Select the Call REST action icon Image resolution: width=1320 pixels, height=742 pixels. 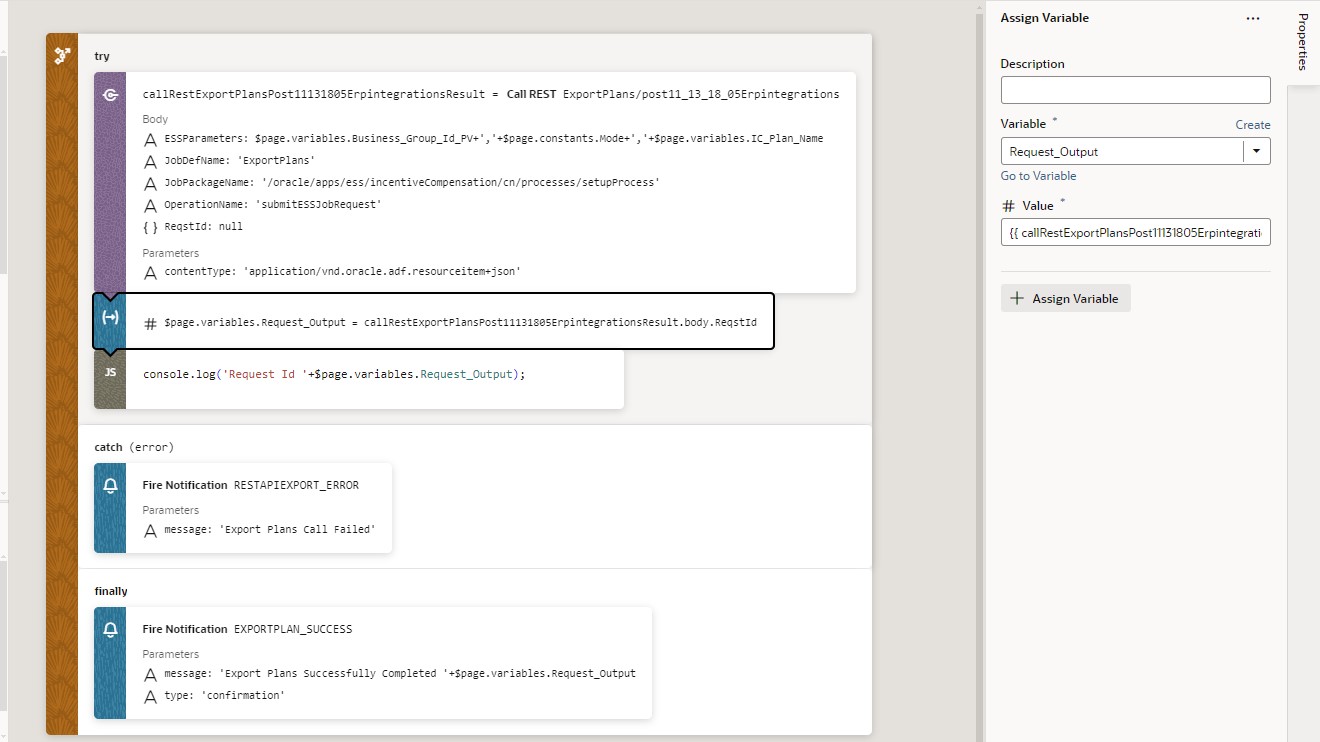[x=110, y=94]
